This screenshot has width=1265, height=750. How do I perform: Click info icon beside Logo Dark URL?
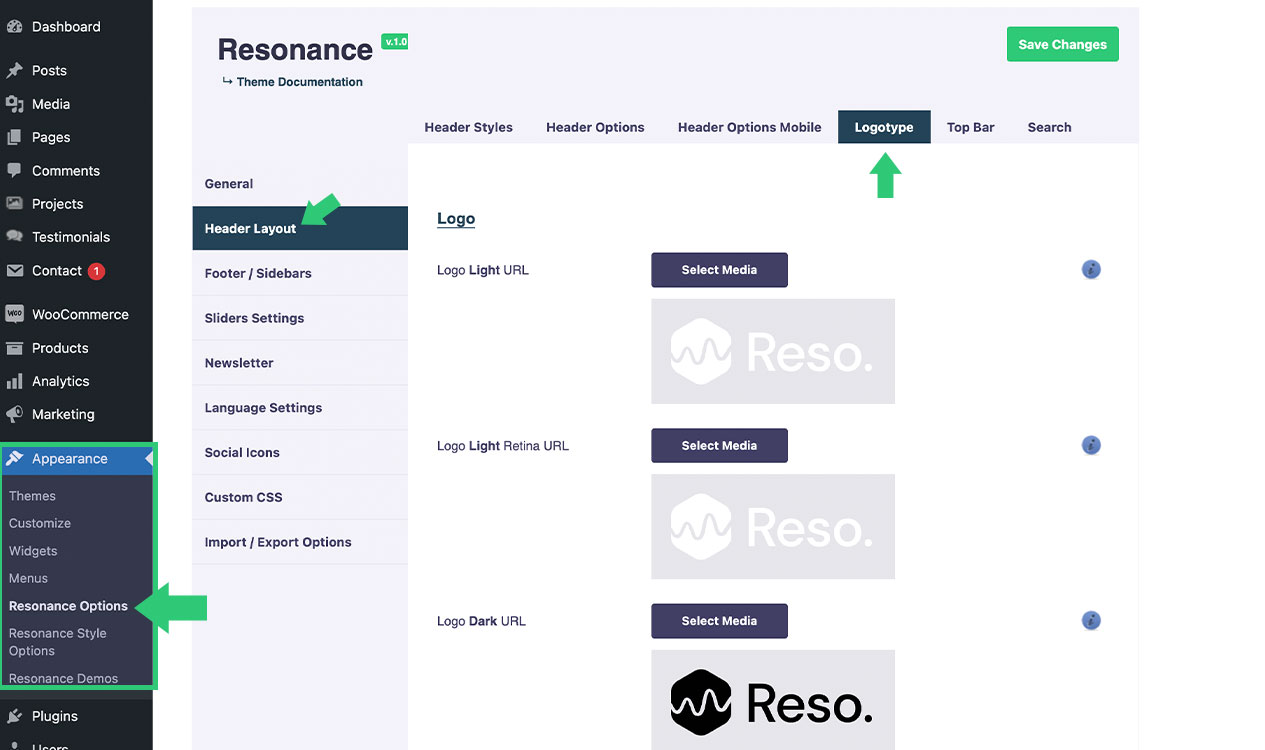[1091, 621]
